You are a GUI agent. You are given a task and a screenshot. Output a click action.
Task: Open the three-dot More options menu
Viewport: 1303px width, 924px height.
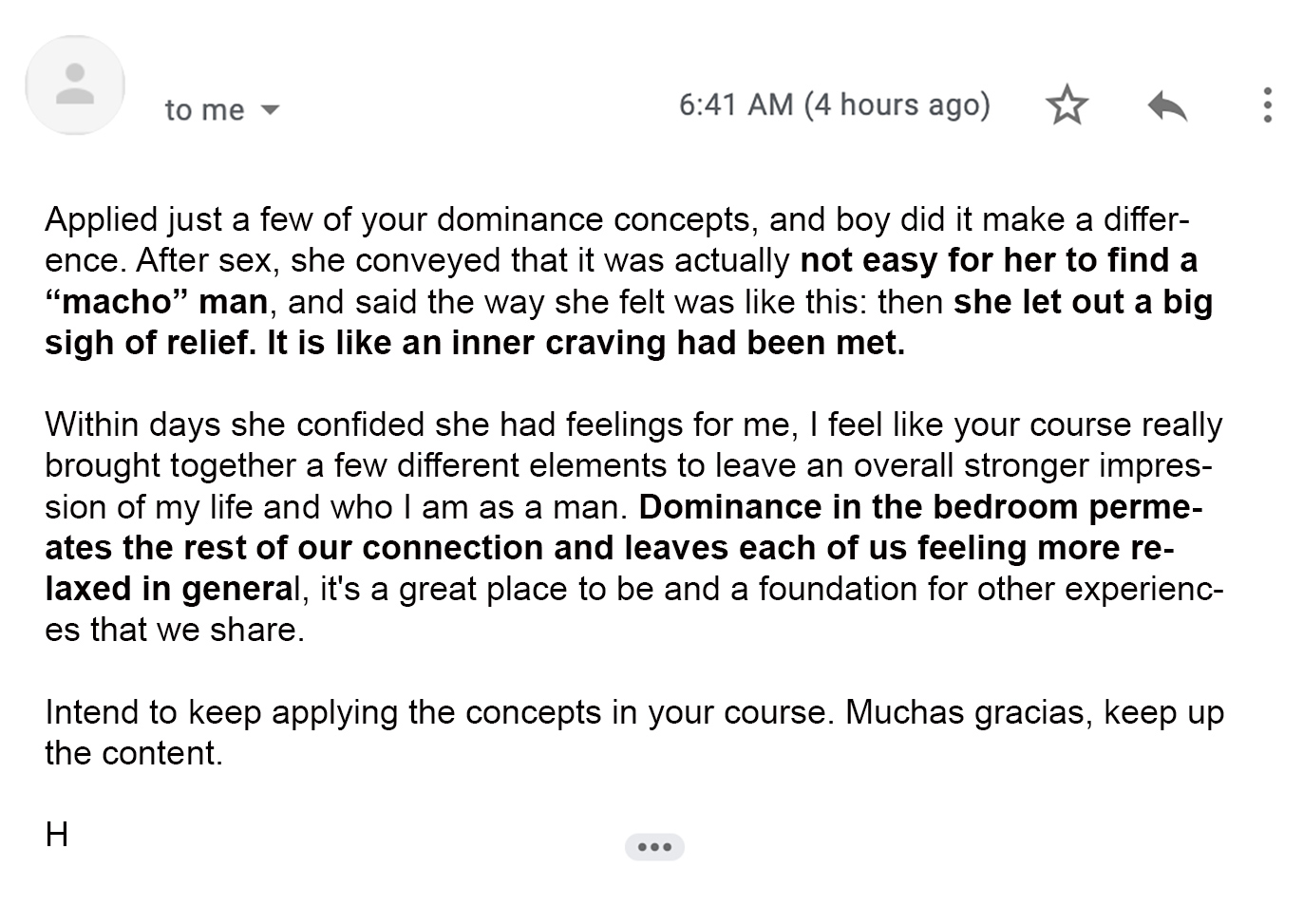1267,104
